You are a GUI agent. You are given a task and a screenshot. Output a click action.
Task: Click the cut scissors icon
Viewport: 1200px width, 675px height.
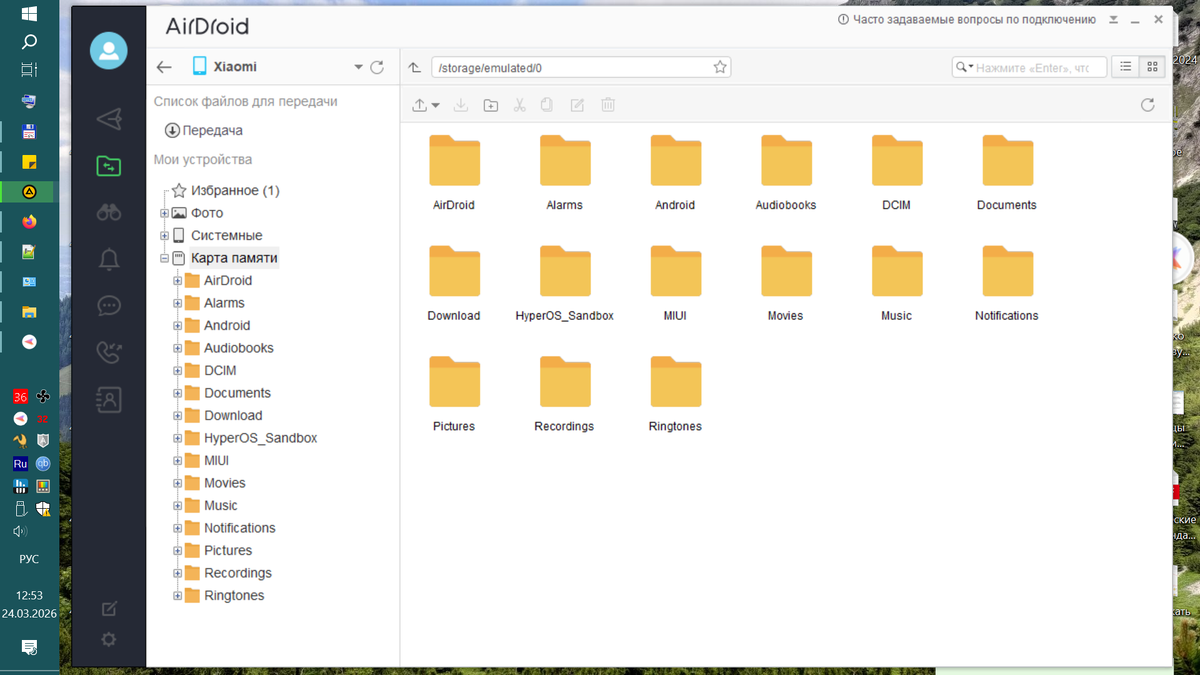click(520, 105)
